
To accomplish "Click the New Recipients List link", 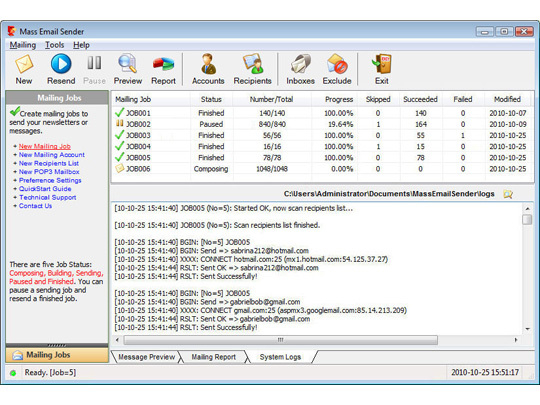I will (49, 163).
